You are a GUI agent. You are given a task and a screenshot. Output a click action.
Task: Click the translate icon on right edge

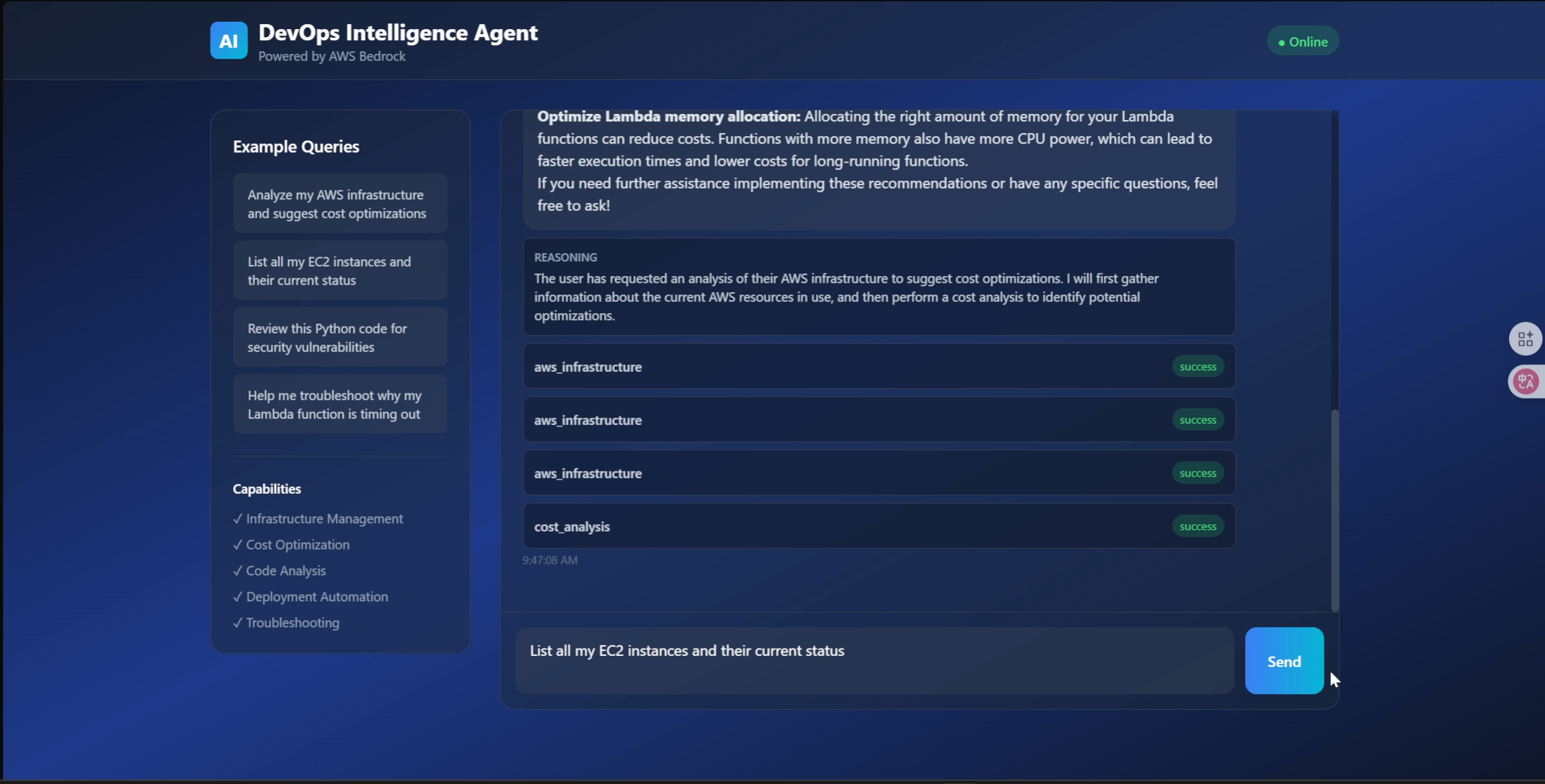pos(1525,381)
